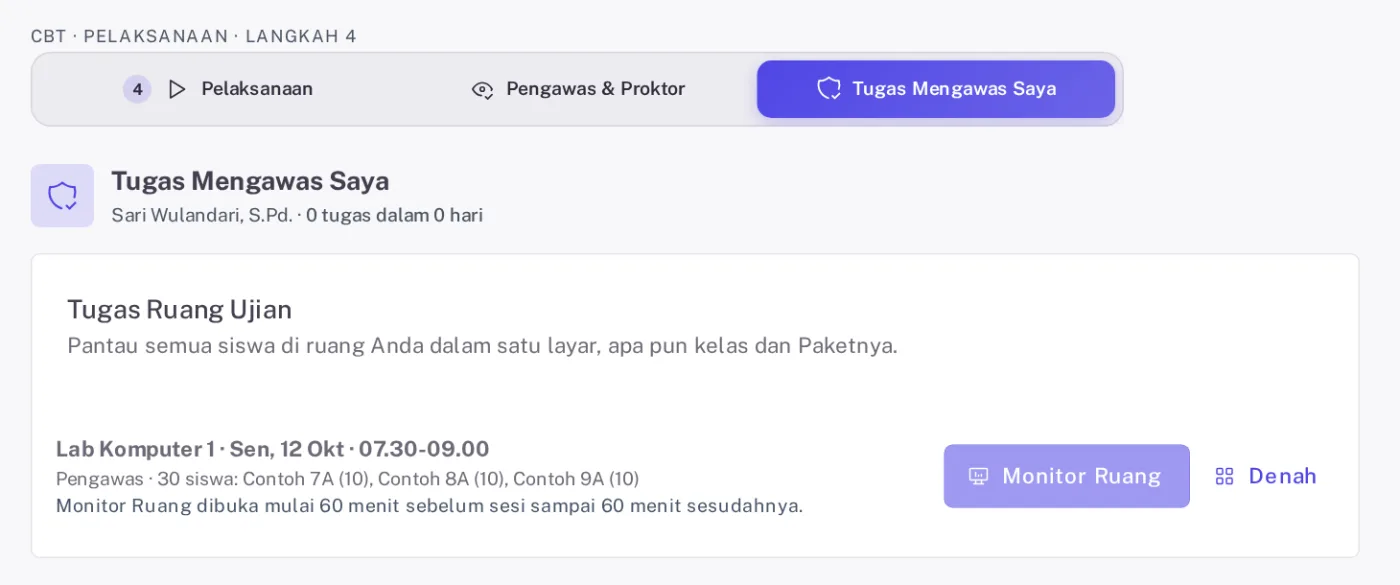The image size is (1400, 585).
Task: Click the CBT Pelaksanaan Langkah 4 breadcrumb
Action: (x=194, y=36)
